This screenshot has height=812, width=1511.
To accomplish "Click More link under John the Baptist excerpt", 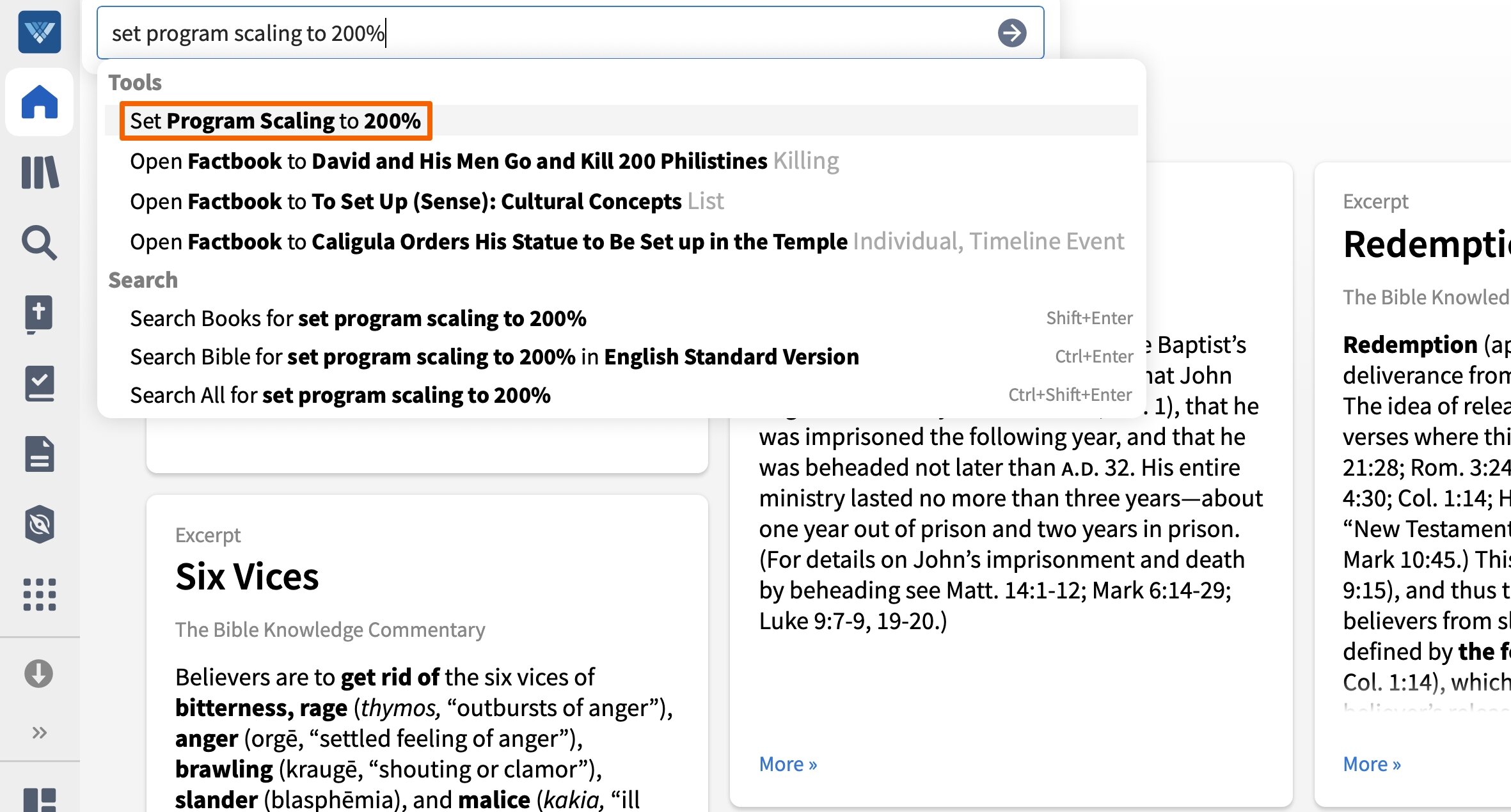I will 787,764.
